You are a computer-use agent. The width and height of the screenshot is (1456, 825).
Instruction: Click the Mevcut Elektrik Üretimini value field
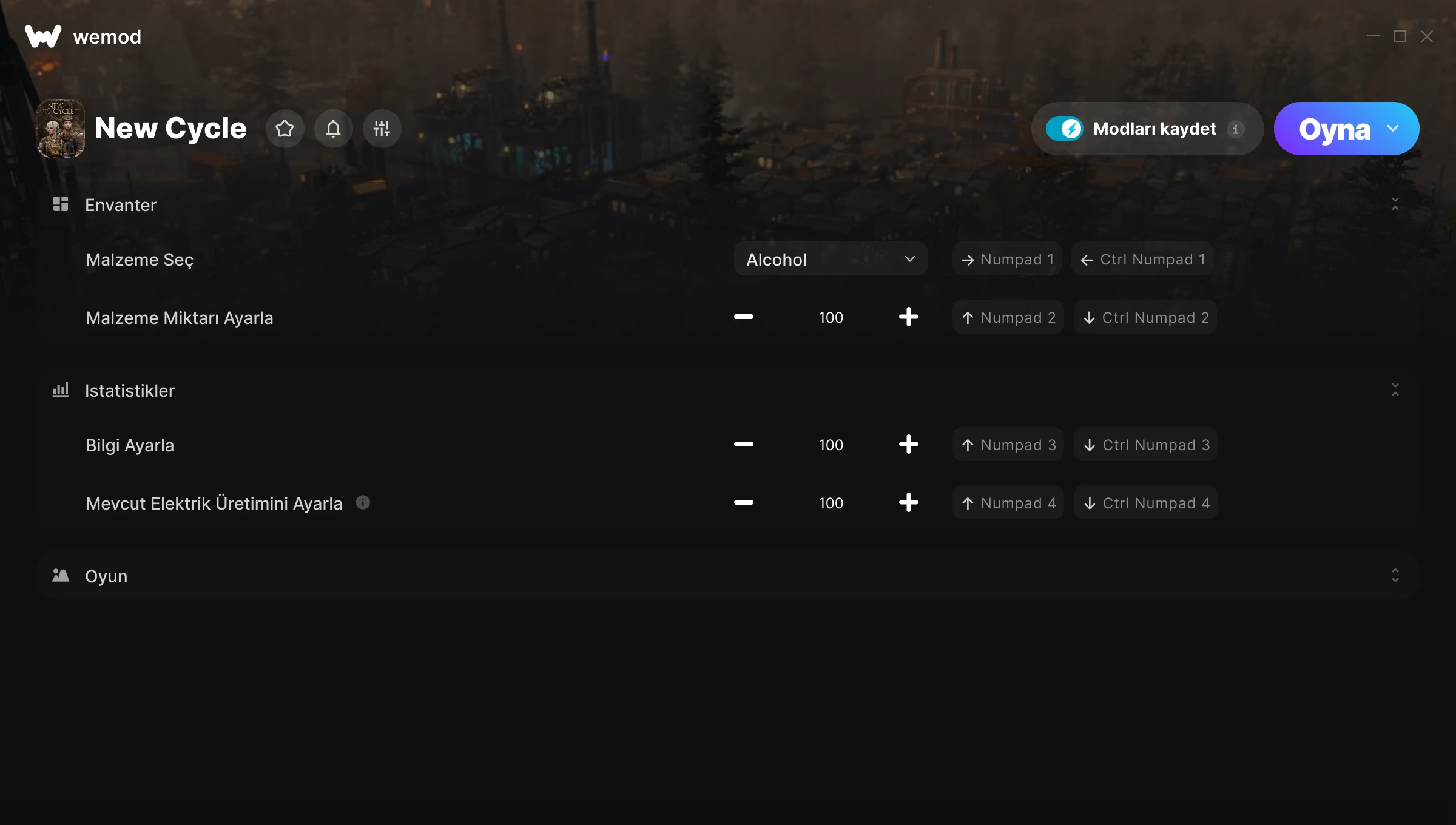coord(831,503)
